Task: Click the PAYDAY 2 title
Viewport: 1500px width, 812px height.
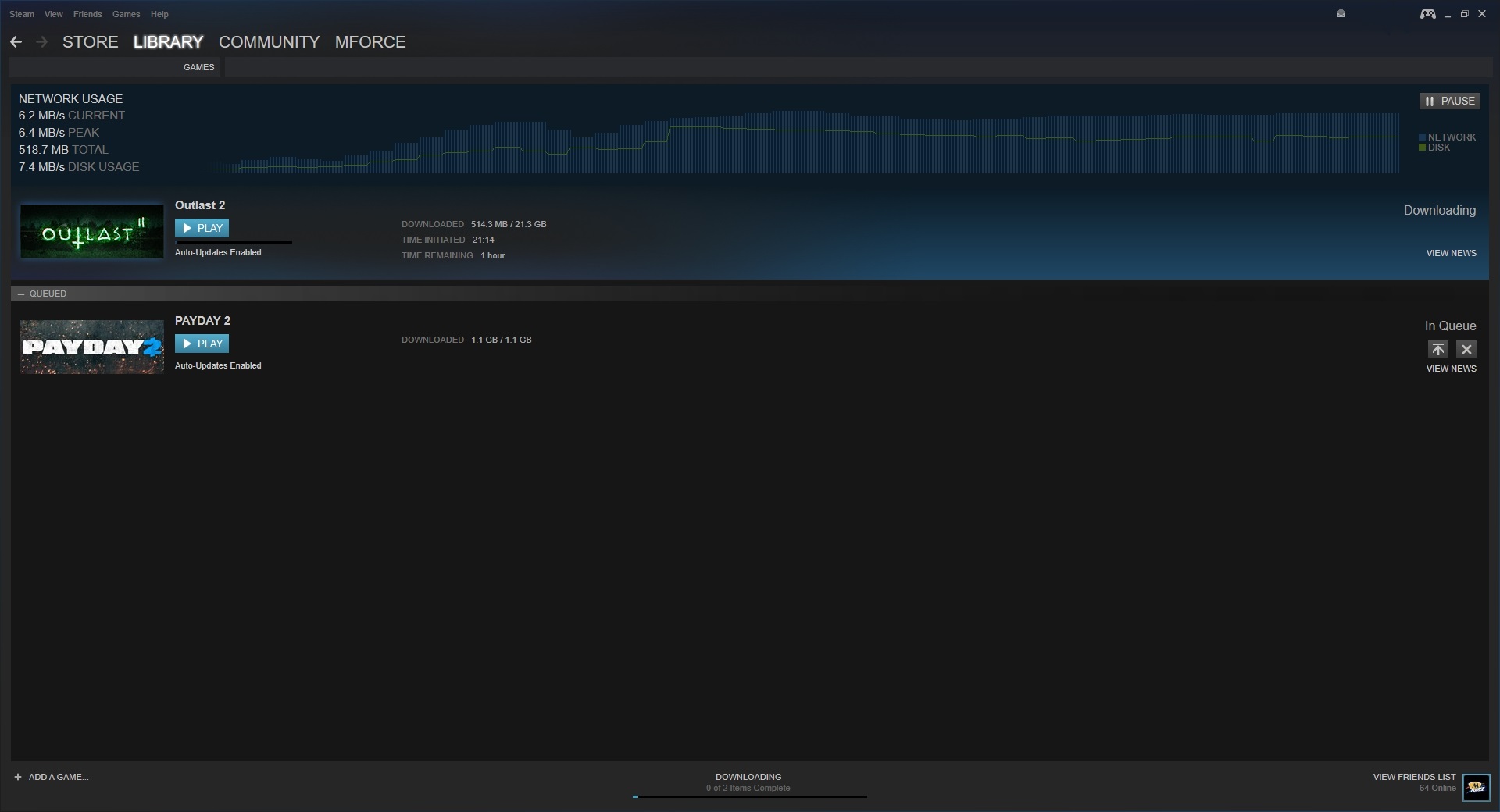Action: click(202, 321)
